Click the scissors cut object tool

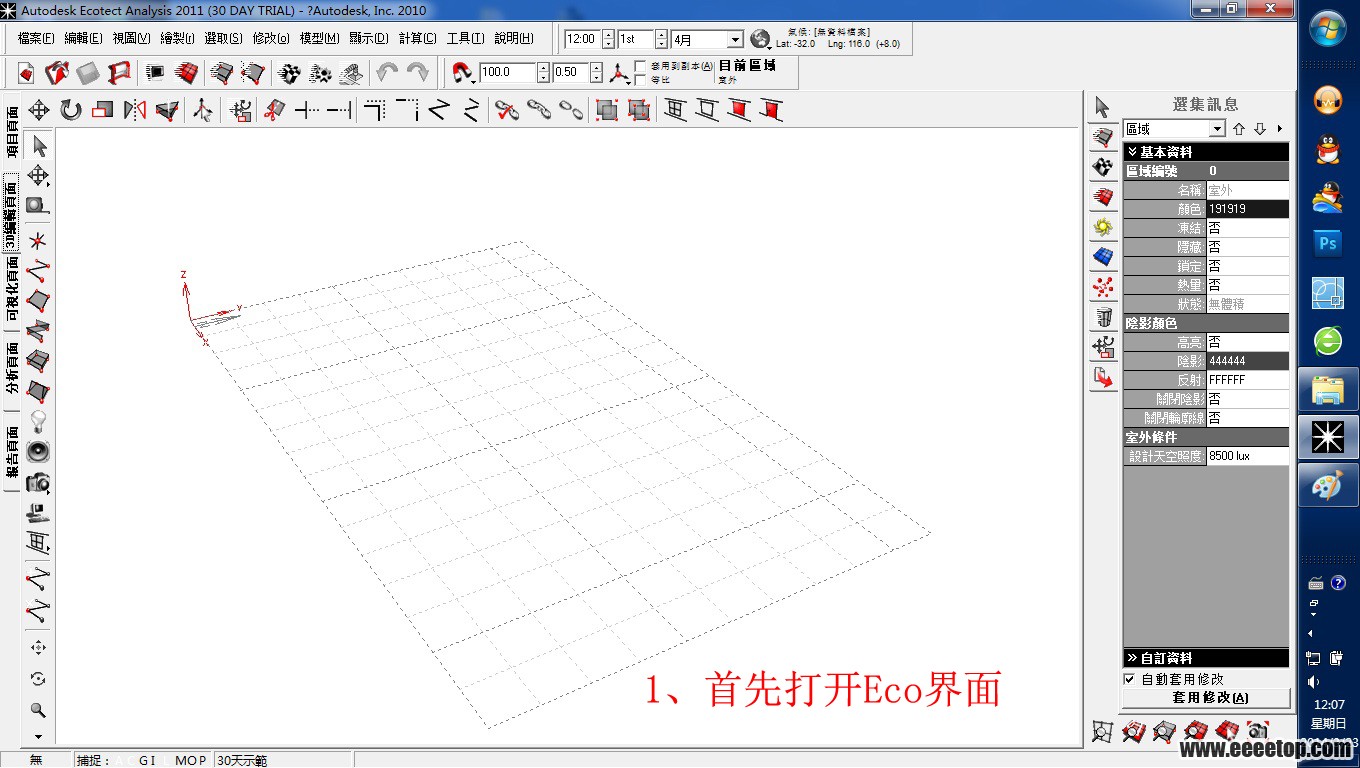click(x=274, y=110)
